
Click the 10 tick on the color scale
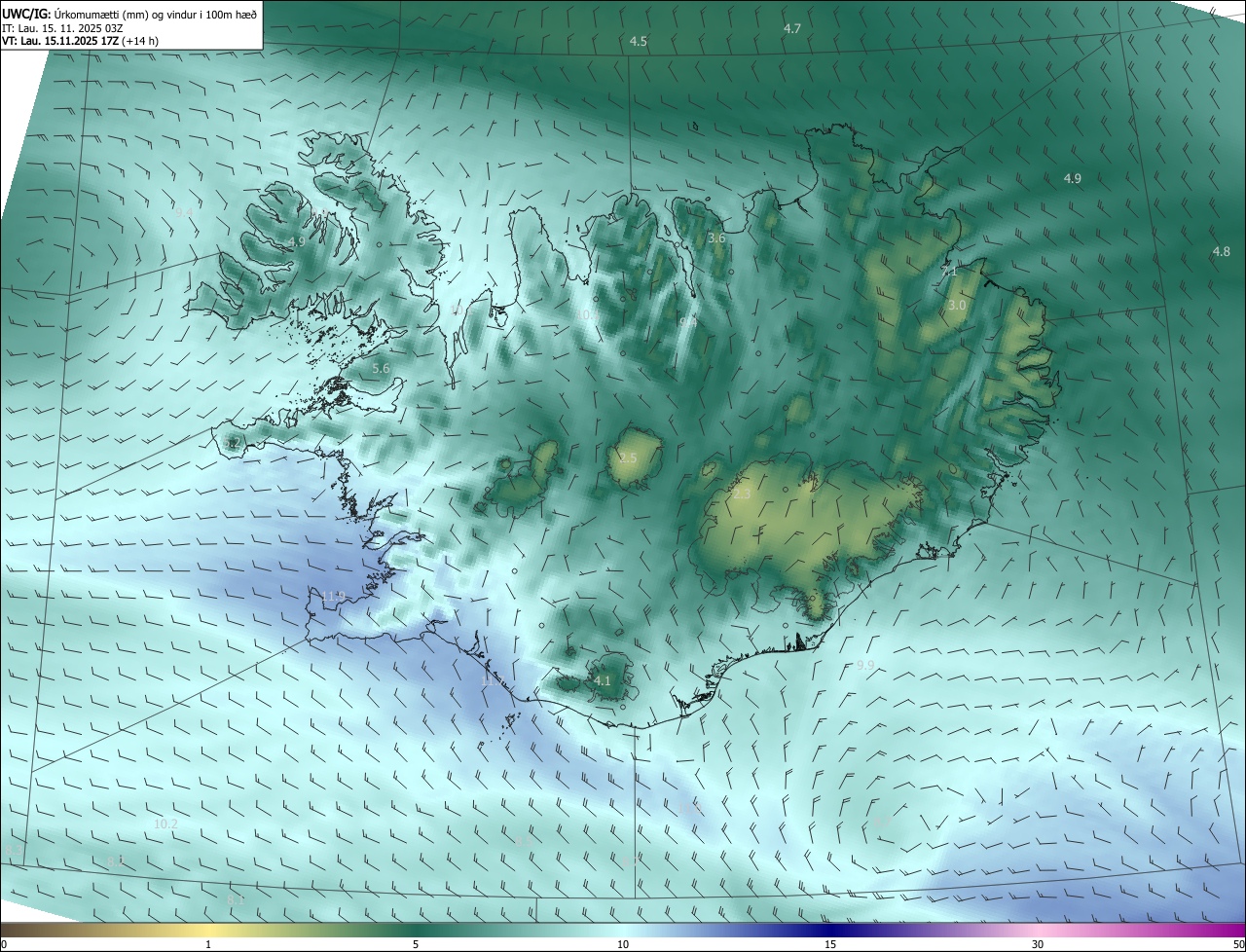623,944
